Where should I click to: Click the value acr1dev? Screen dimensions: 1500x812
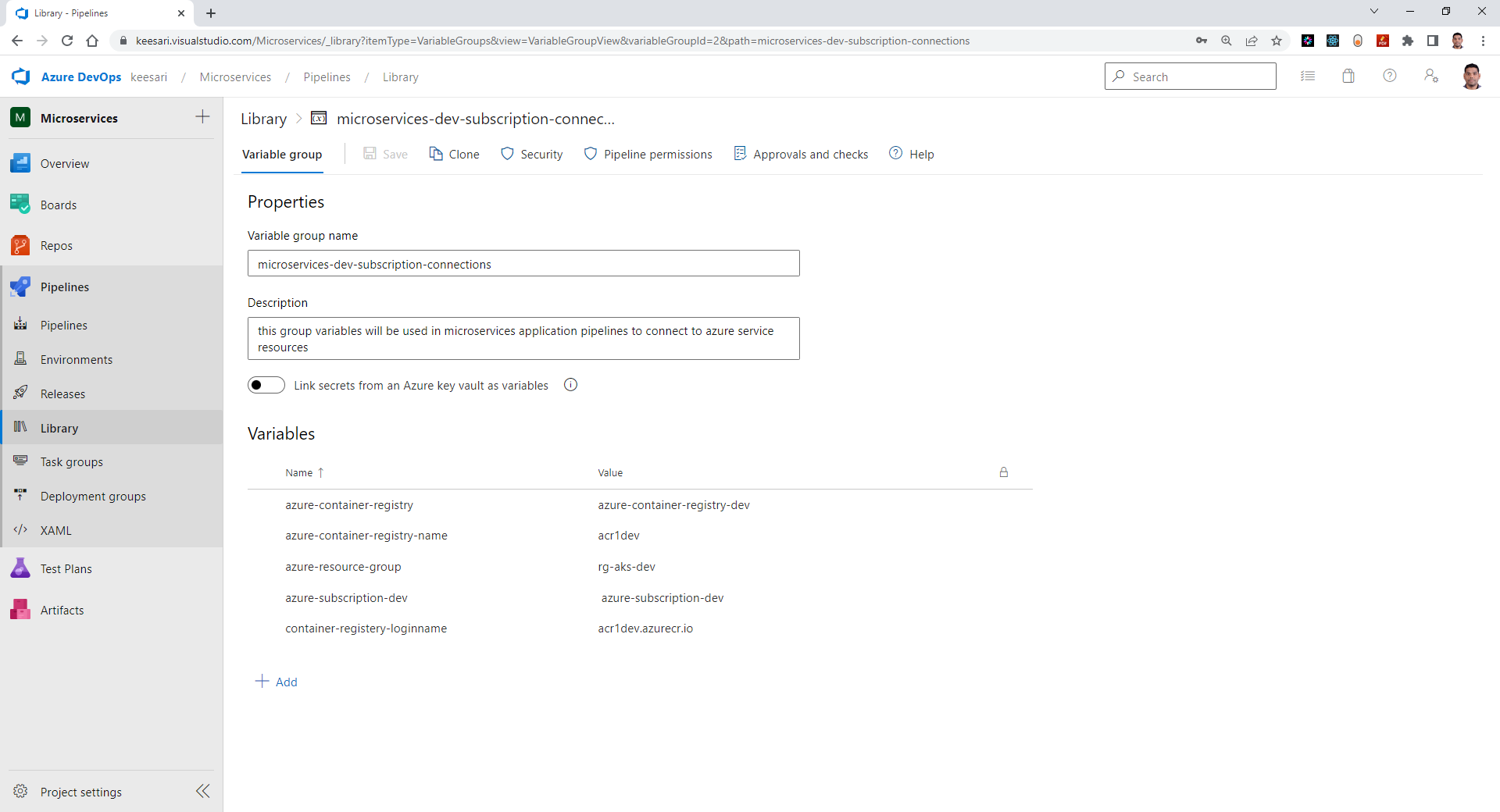click(x=619, y=536)
